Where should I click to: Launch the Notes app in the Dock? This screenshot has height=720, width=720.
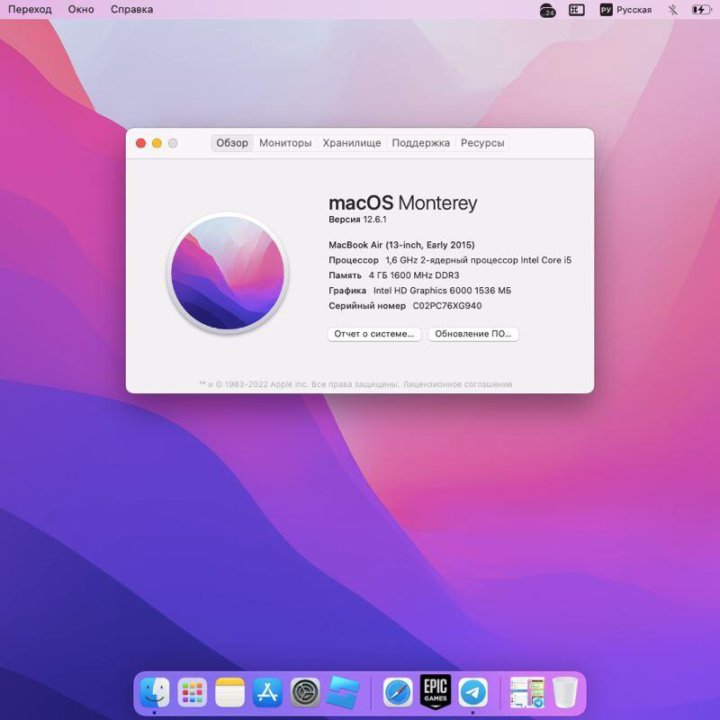tap(230, 692)
